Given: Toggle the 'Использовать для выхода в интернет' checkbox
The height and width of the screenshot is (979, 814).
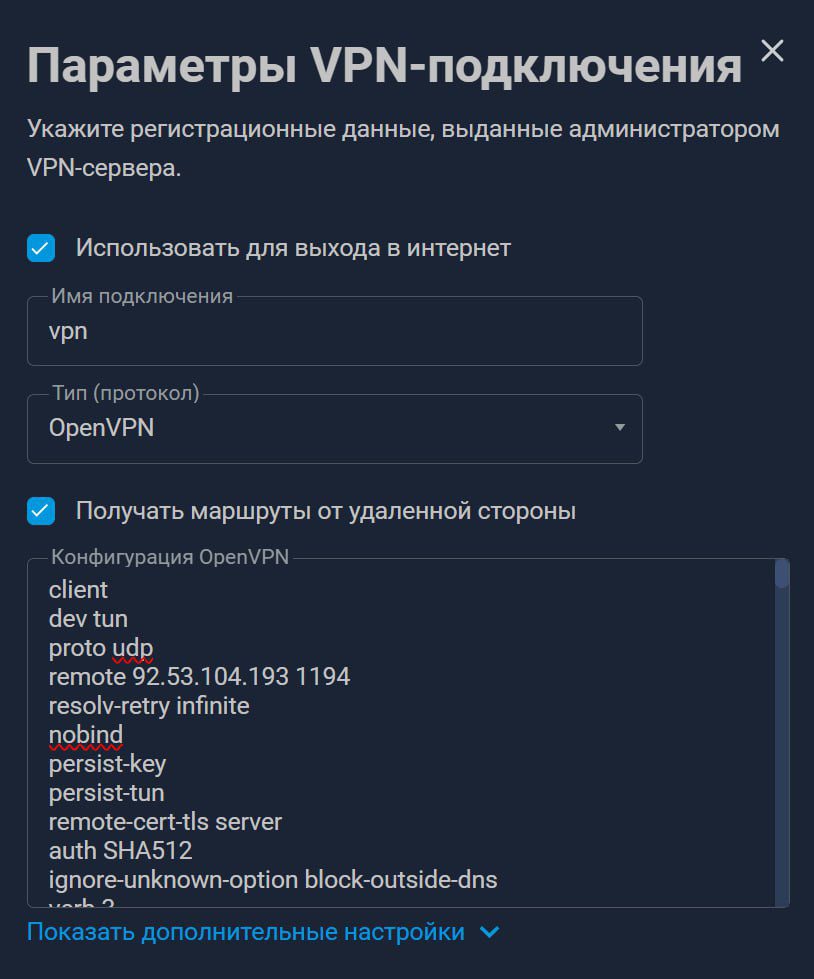Looking at the screenshot, I should (x=41, y=248).
